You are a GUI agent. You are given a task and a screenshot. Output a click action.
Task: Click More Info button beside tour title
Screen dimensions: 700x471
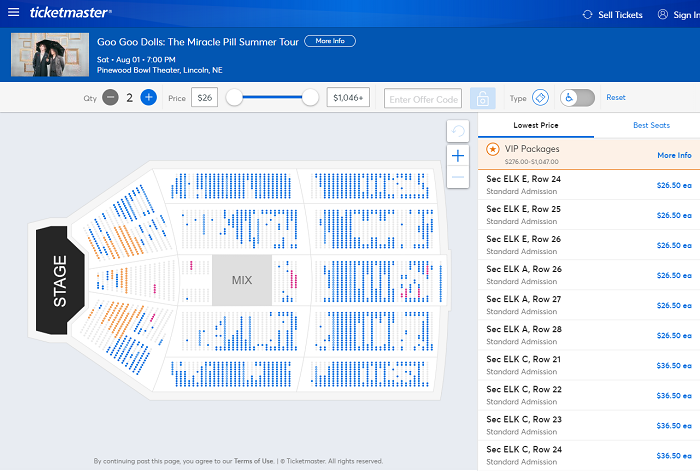[329, 41]
